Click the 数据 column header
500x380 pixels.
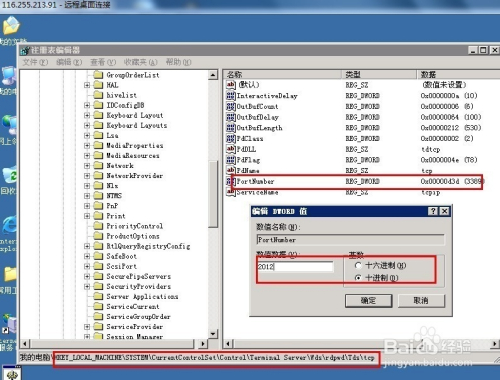tap(458, 74)
